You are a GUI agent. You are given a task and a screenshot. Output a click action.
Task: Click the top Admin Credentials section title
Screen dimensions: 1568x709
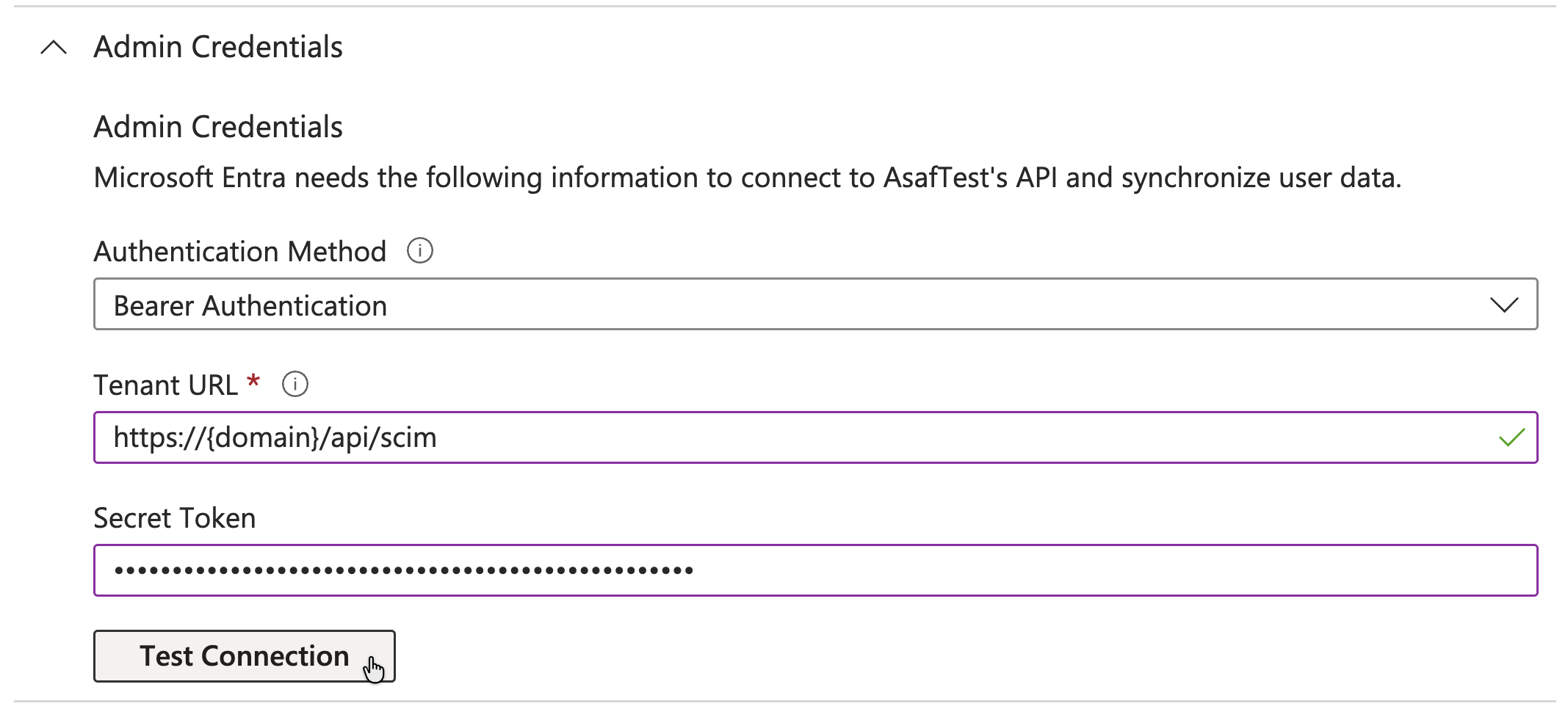click(x=218, y=47)
